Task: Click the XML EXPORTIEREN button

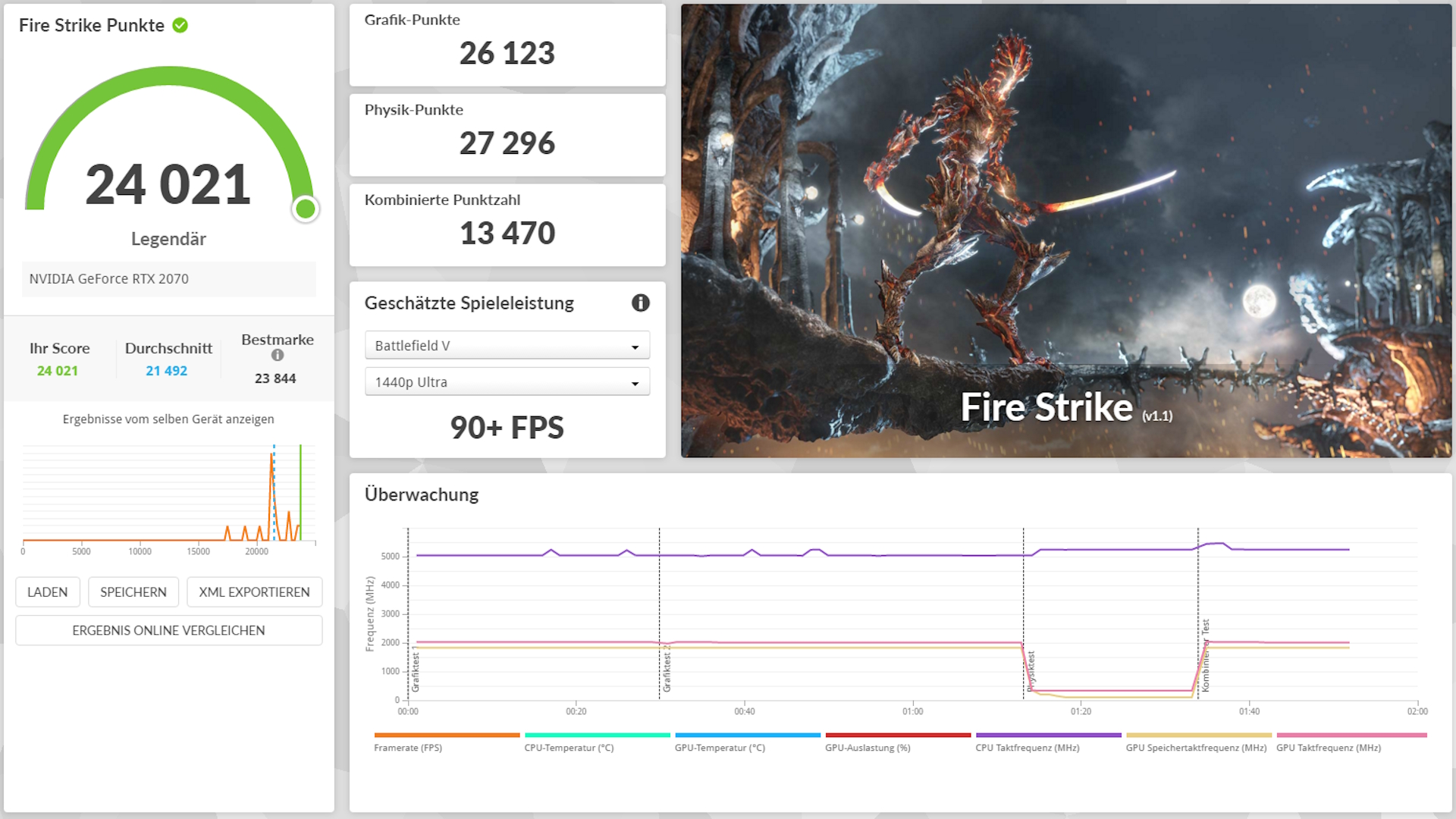Action: [254, 592]
